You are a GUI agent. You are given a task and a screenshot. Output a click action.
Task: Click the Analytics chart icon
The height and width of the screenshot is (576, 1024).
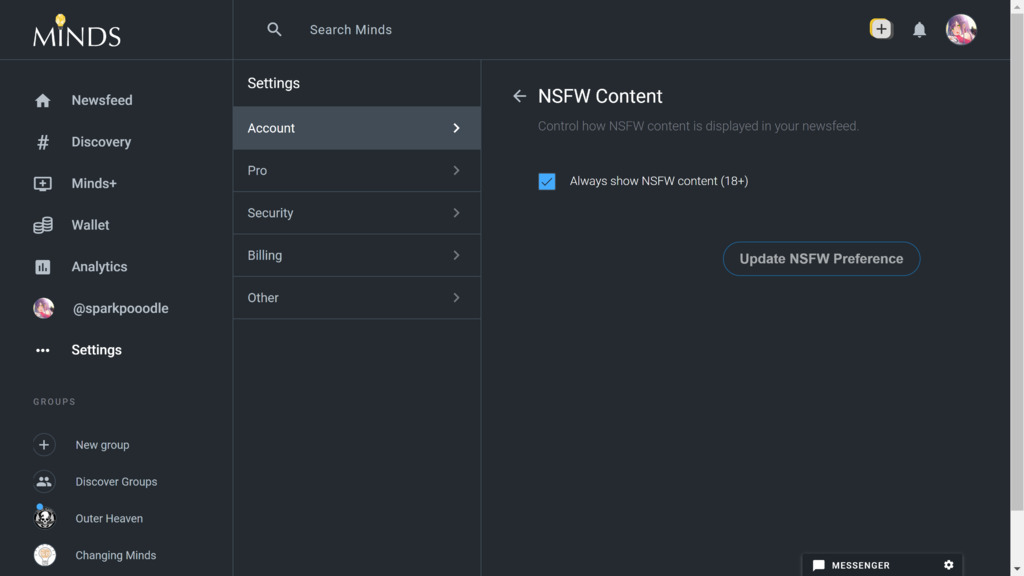point(42,267)
